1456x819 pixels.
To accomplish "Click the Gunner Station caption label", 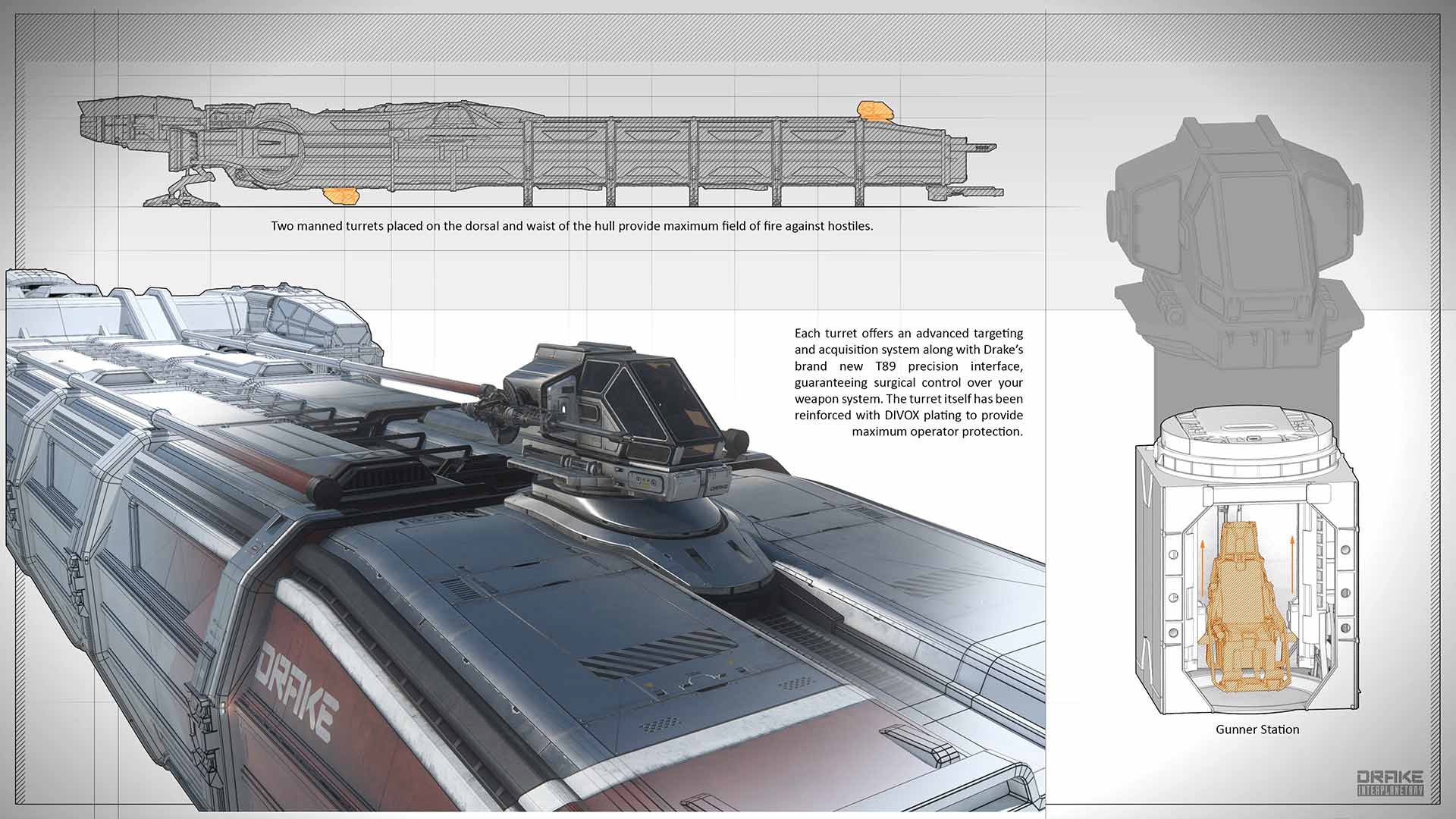I will click(x=1257, y=730).
